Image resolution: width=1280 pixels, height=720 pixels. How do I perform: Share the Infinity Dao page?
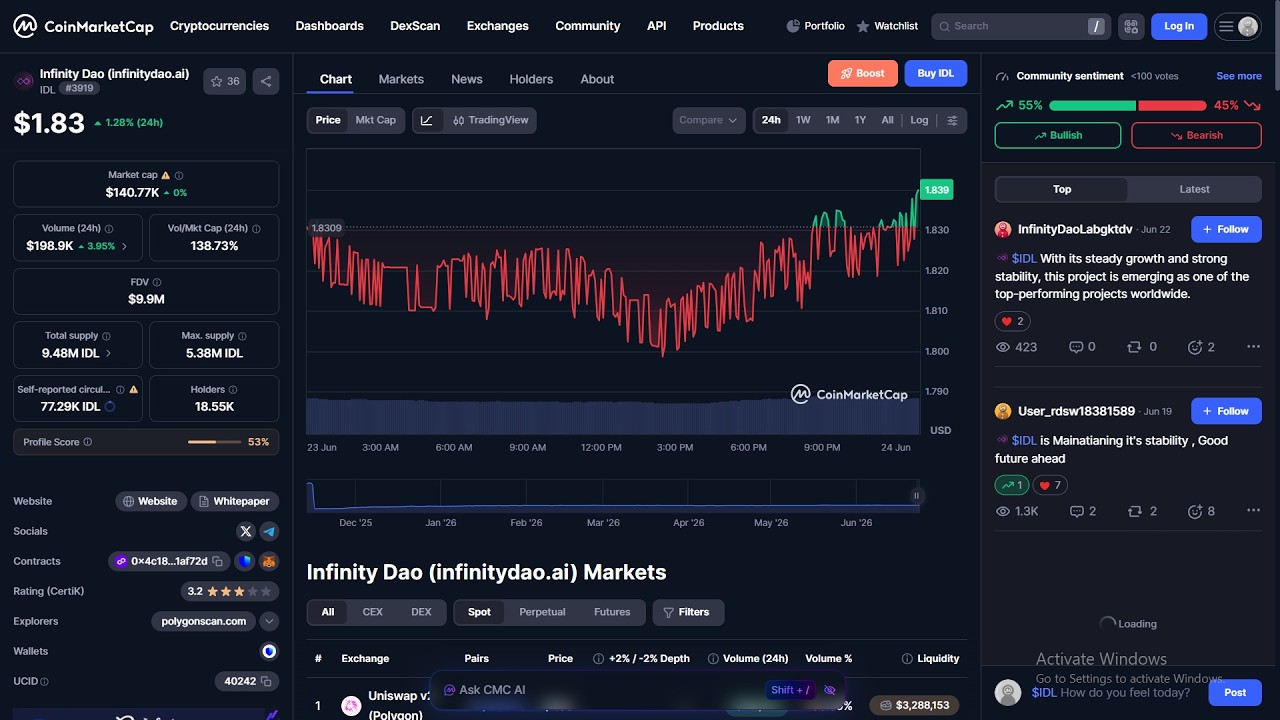click(266, 81)
